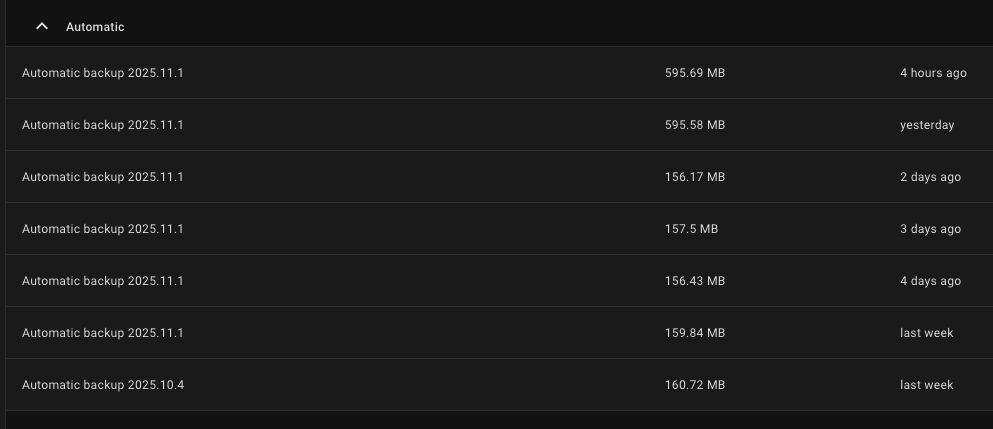Image resolution: width=993 pixels, height=429 pixels.
Task: Open the 159.84 MB backup row
Action: tap(103, 333)
